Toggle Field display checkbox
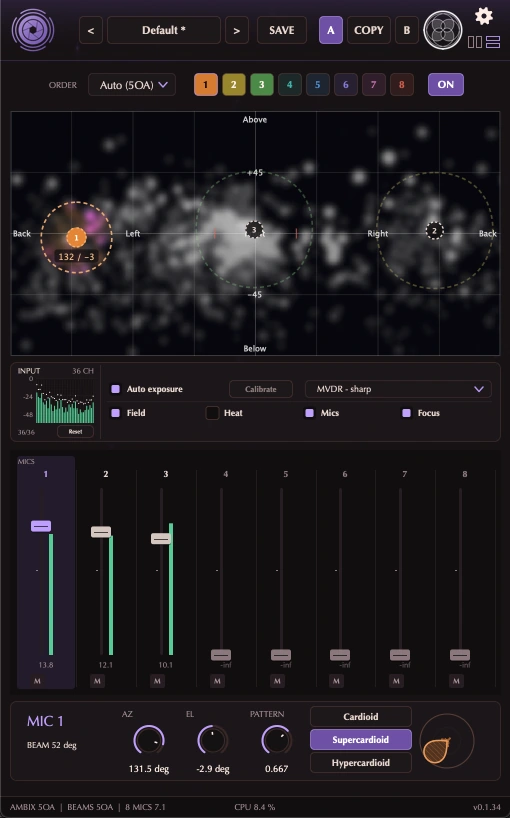Viewport: 510px width, 818px height. point(116,413)
